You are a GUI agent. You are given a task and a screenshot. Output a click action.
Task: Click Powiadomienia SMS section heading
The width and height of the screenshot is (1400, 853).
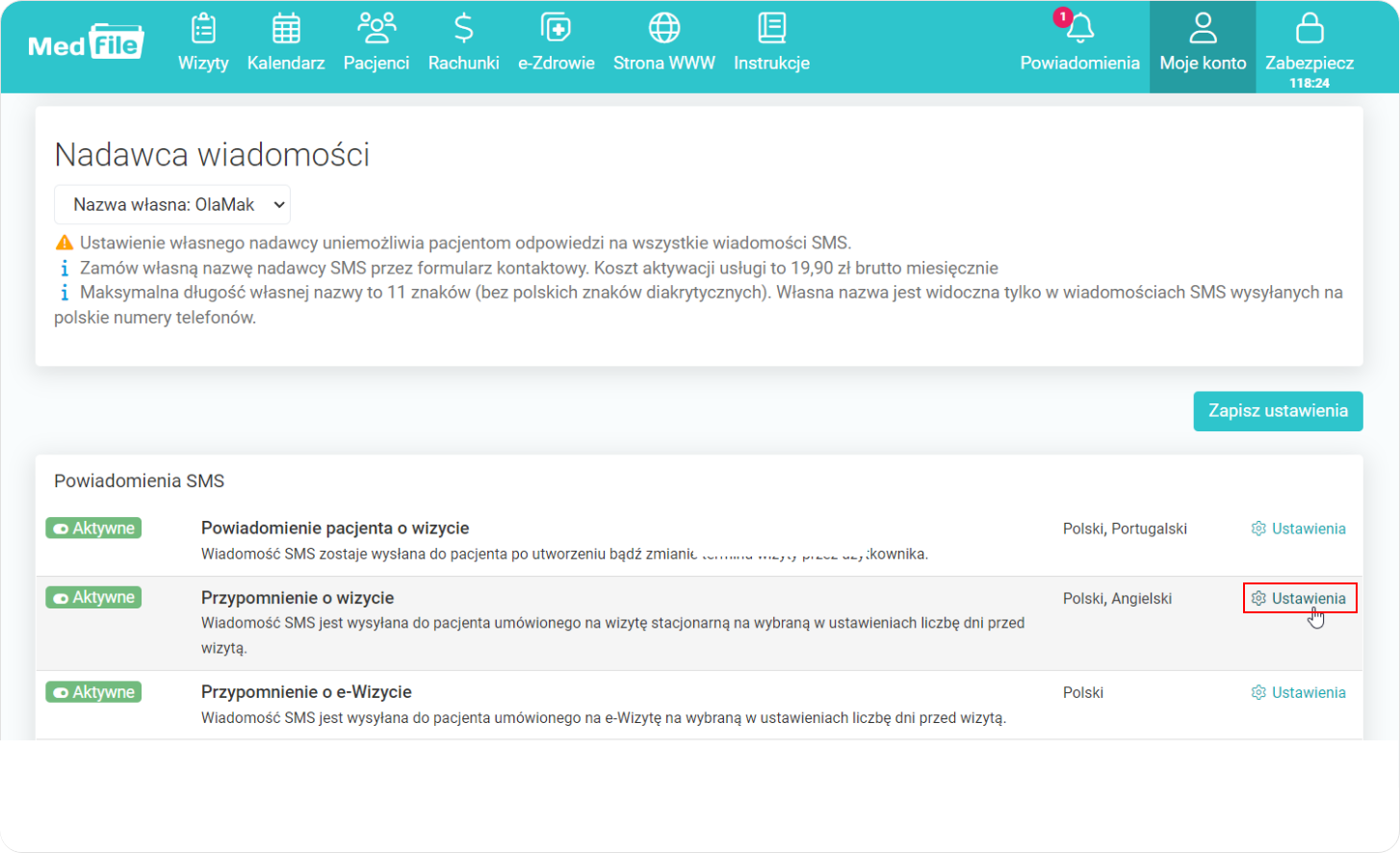click(x=139, y=480)
